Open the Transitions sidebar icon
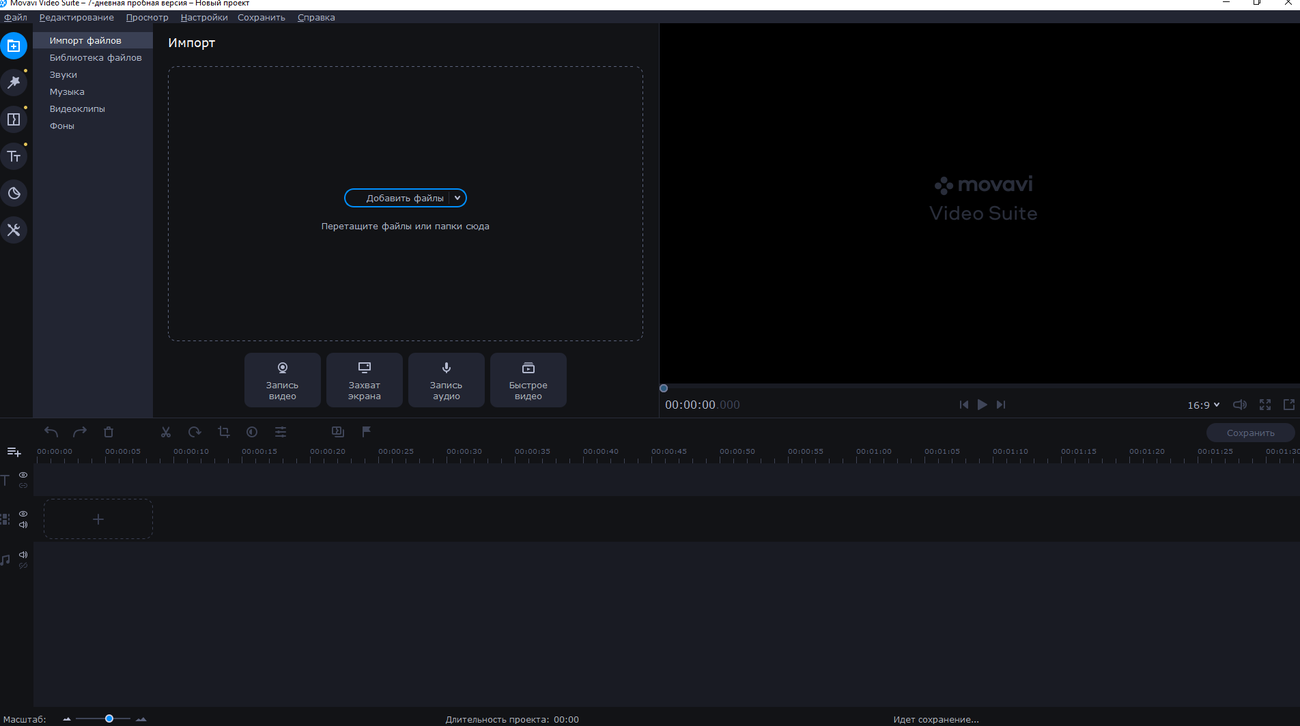1300x726 pixels. point(14,119)
